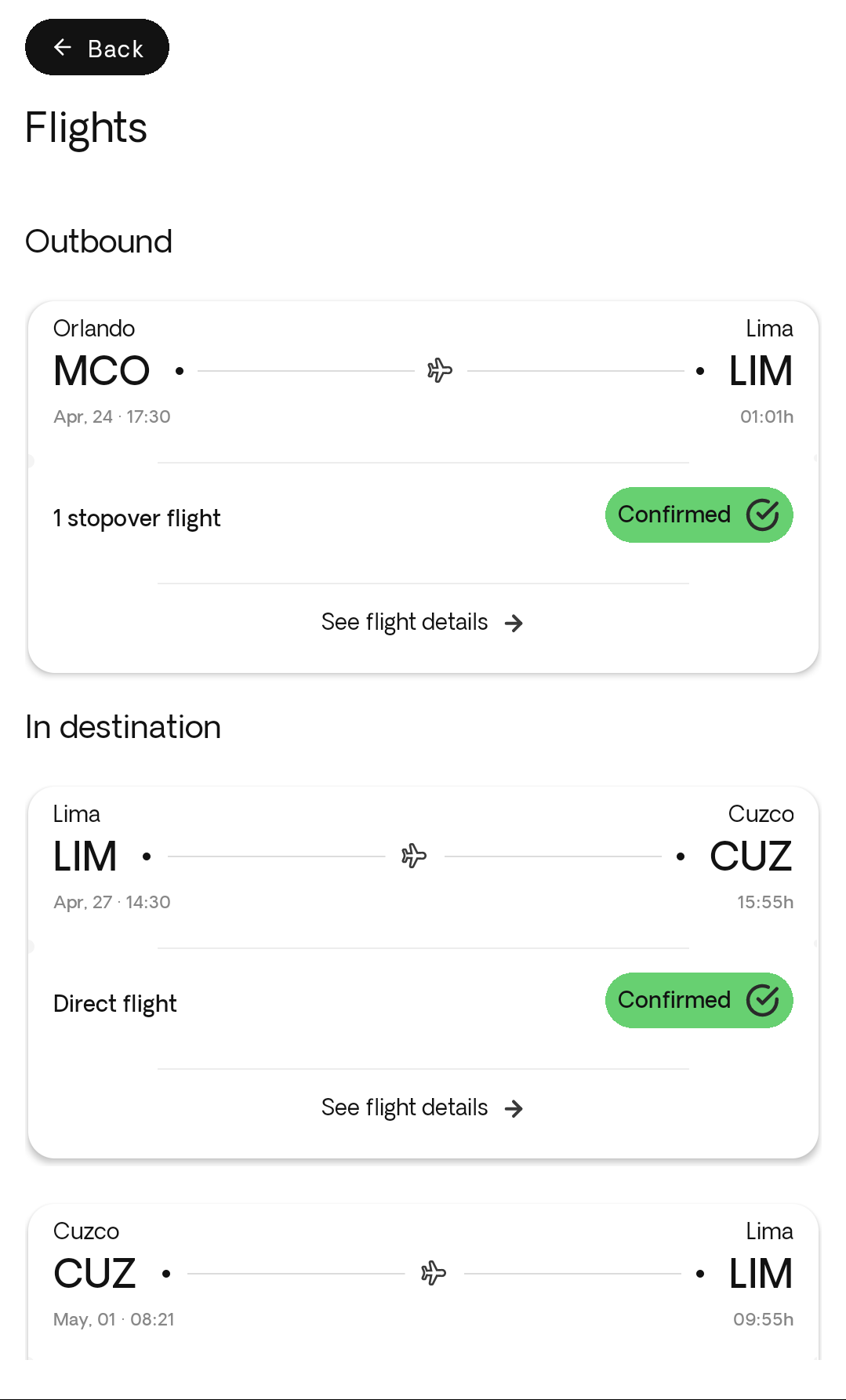Select the MCO airport code
The height and width of the screenshot is (1400, 846).
[102, 371]
